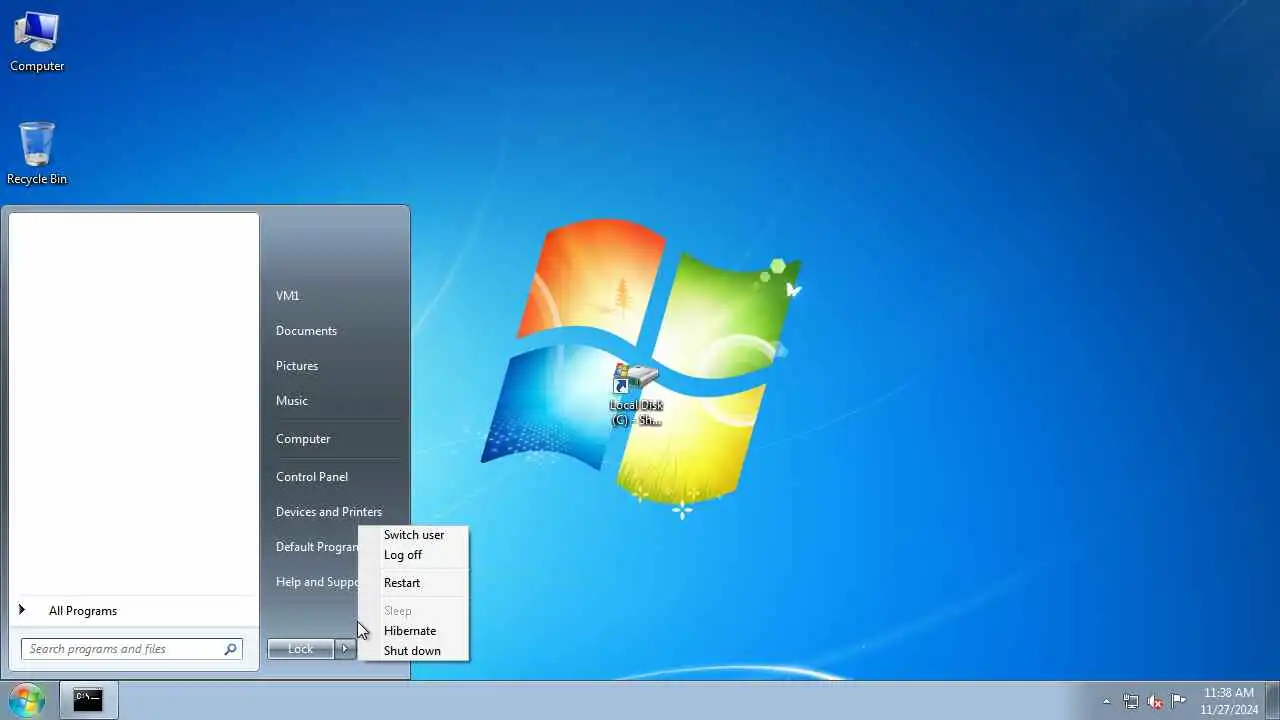Image resolution: width=1280 pixels, height=720 pixels.
Task: Click the magnifier search icon
Action: pos(231,649)
